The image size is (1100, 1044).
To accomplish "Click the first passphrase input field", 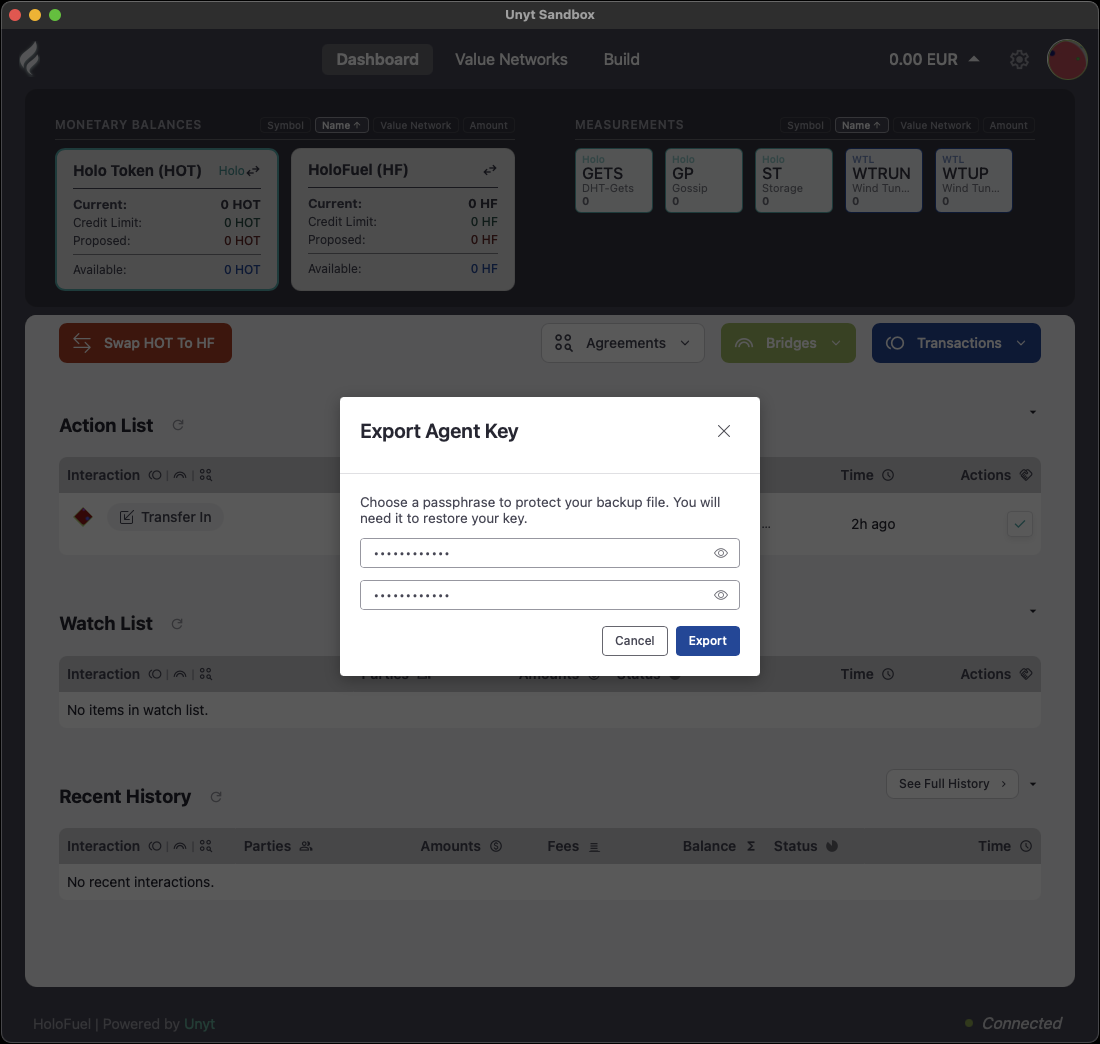I will (549, 553).
